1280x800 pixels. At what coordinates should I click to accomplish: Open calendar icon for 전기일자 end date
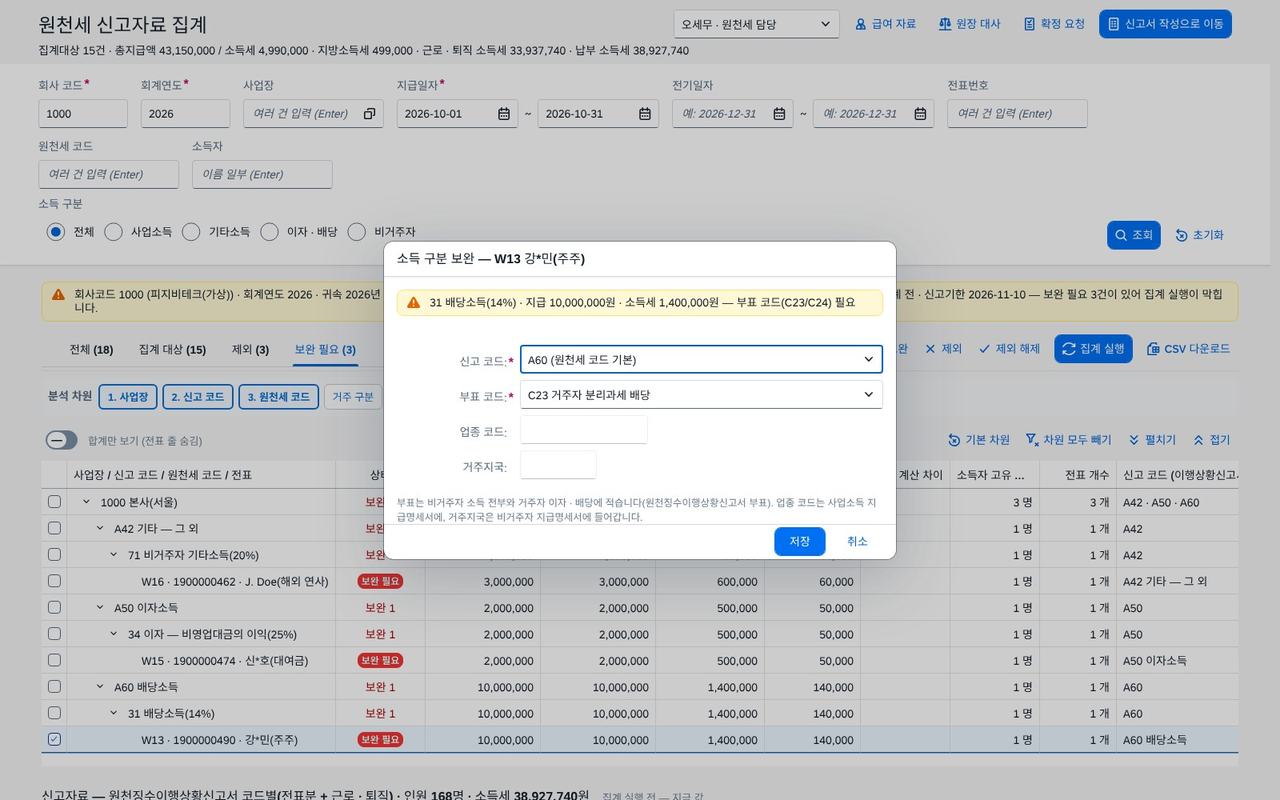pos(920,114)
